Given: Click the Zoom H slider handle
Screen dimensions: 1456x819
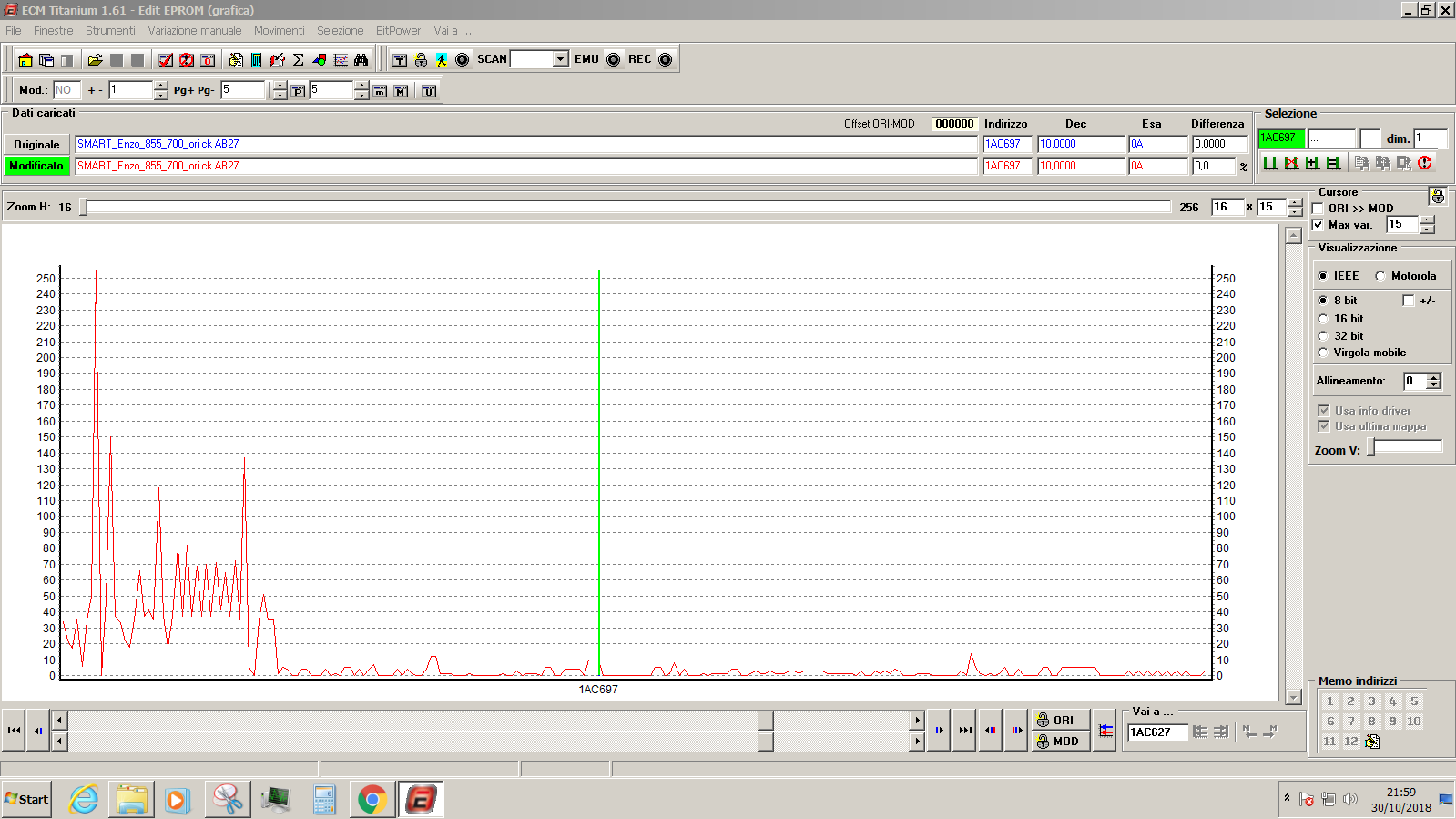Looking at the screenshot, I should [x=84, y=208].
